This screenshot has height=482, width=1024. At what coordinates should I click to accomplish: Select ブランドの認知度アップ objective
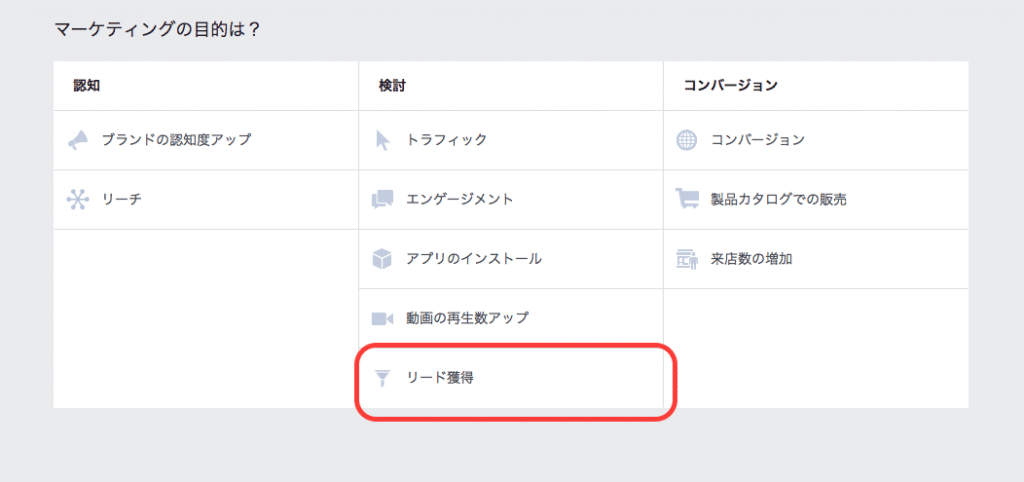click(x=206, y=140)
